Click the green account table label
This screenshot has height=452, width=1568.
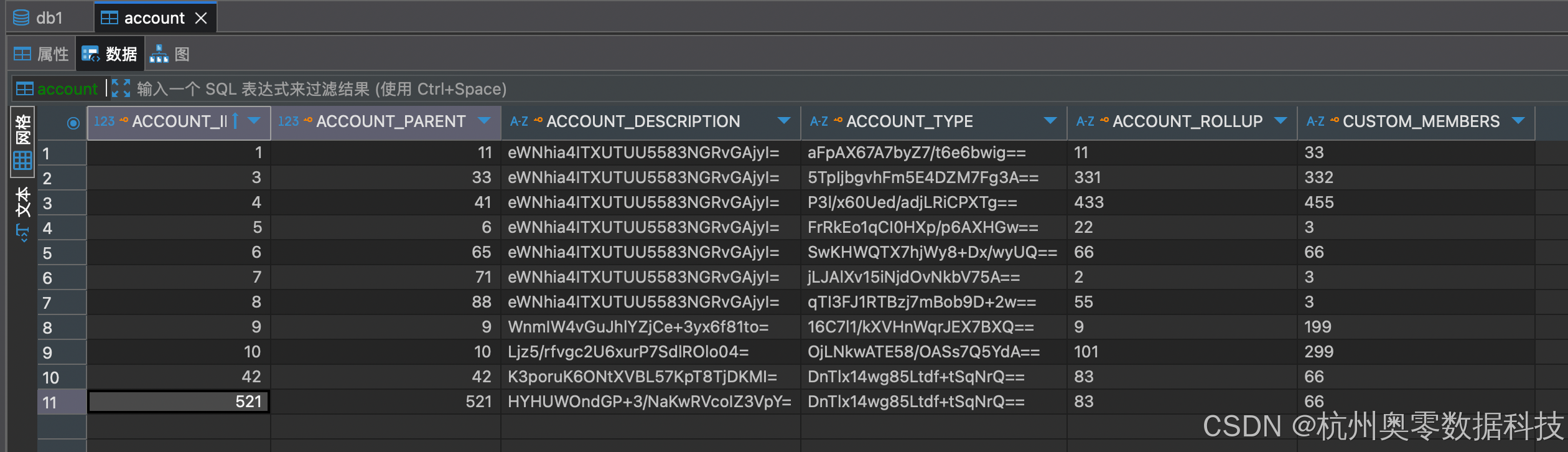coord(67,89)
